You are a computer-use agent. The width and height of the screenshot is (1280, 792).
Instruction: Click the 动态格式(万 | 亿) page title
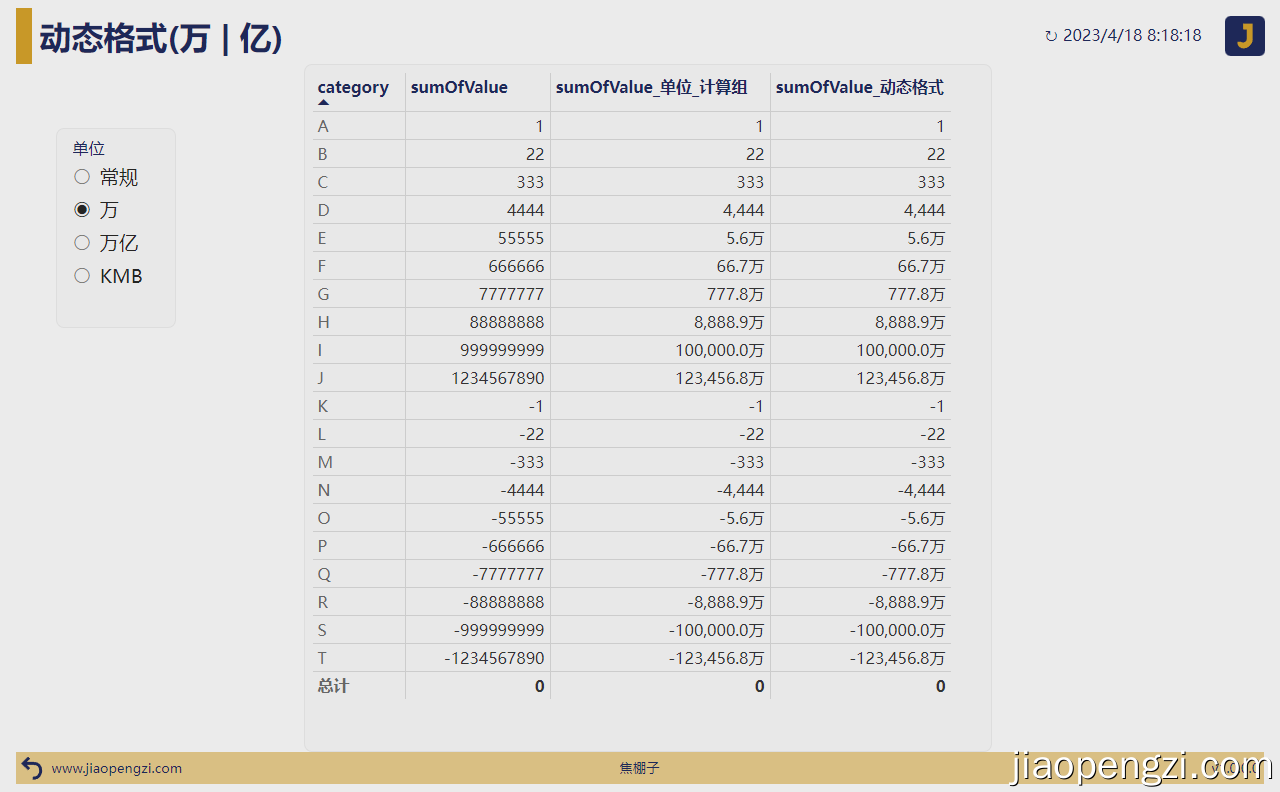pyautogui.click(x=161, y=38)
